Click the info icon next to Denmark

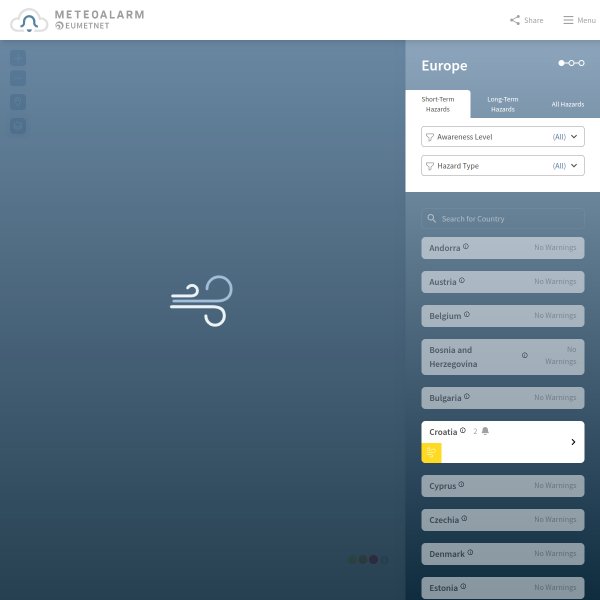(x=470, y=552)
